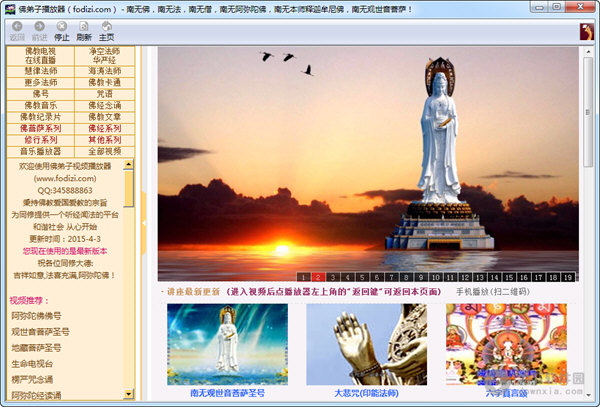
Task: Select the red 修行系列 category
Action: tap(41, 140)
